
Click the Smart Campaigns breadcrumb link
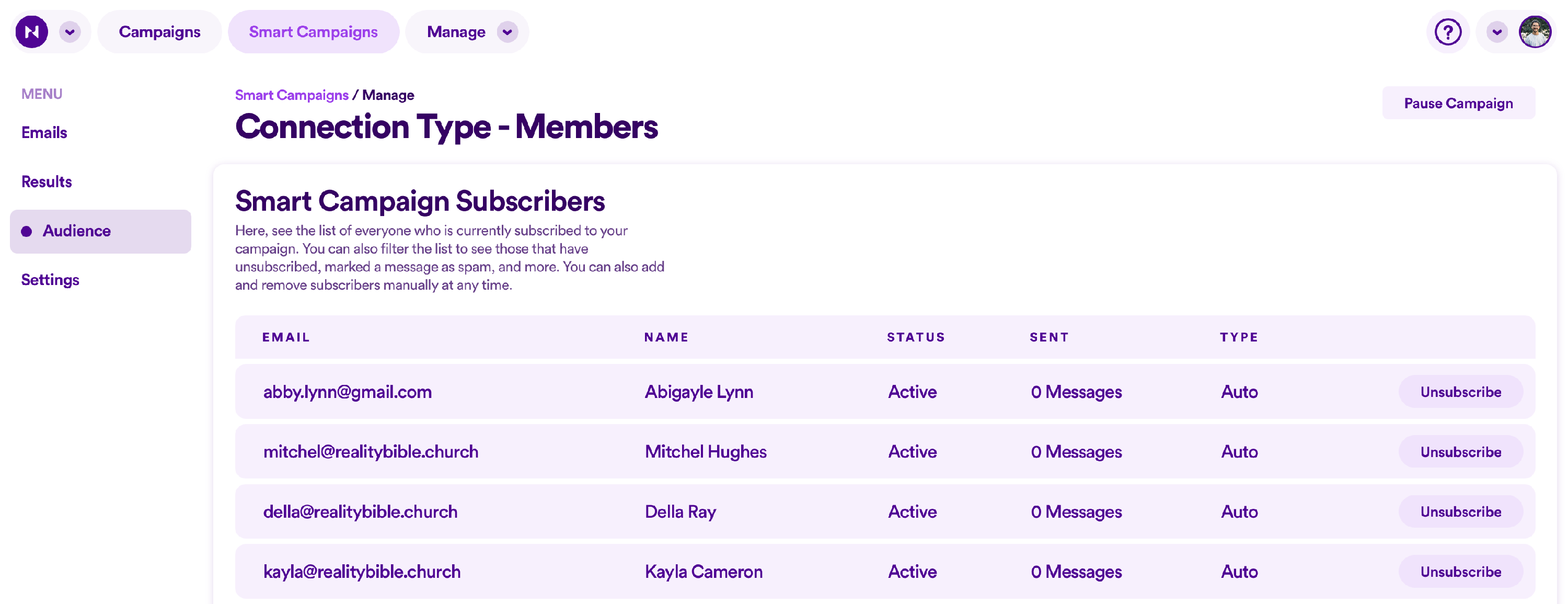tap(292, 95)
